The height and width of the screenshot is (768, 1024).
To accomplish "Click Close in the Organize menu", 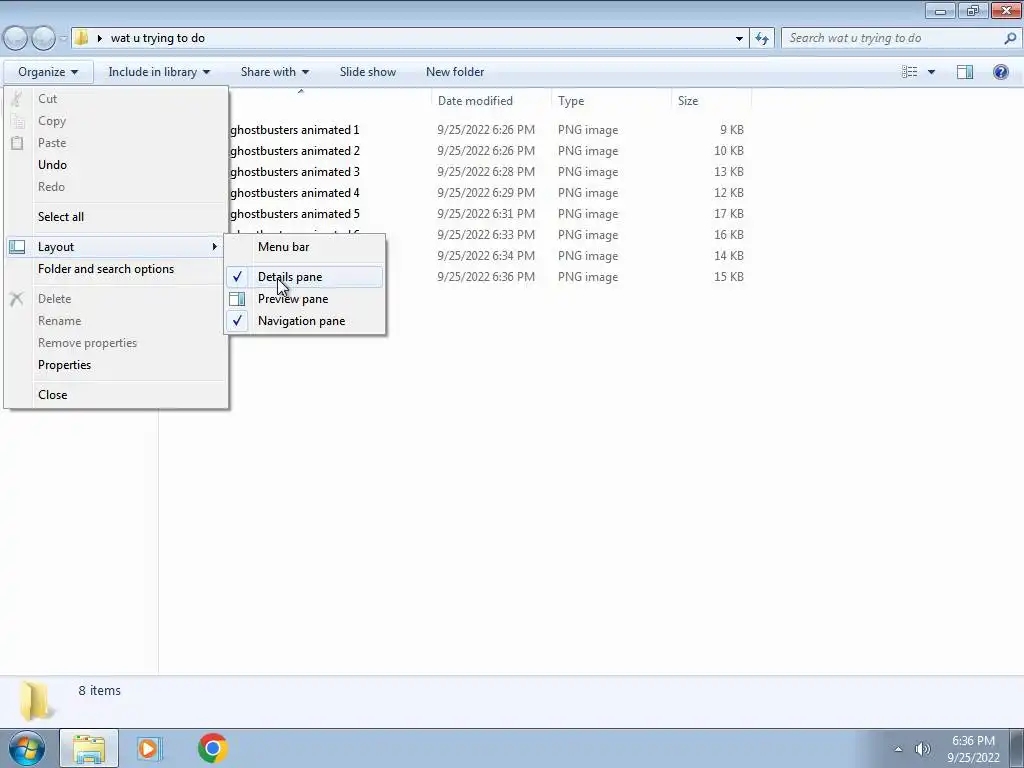I will click(x=118, y=395).
